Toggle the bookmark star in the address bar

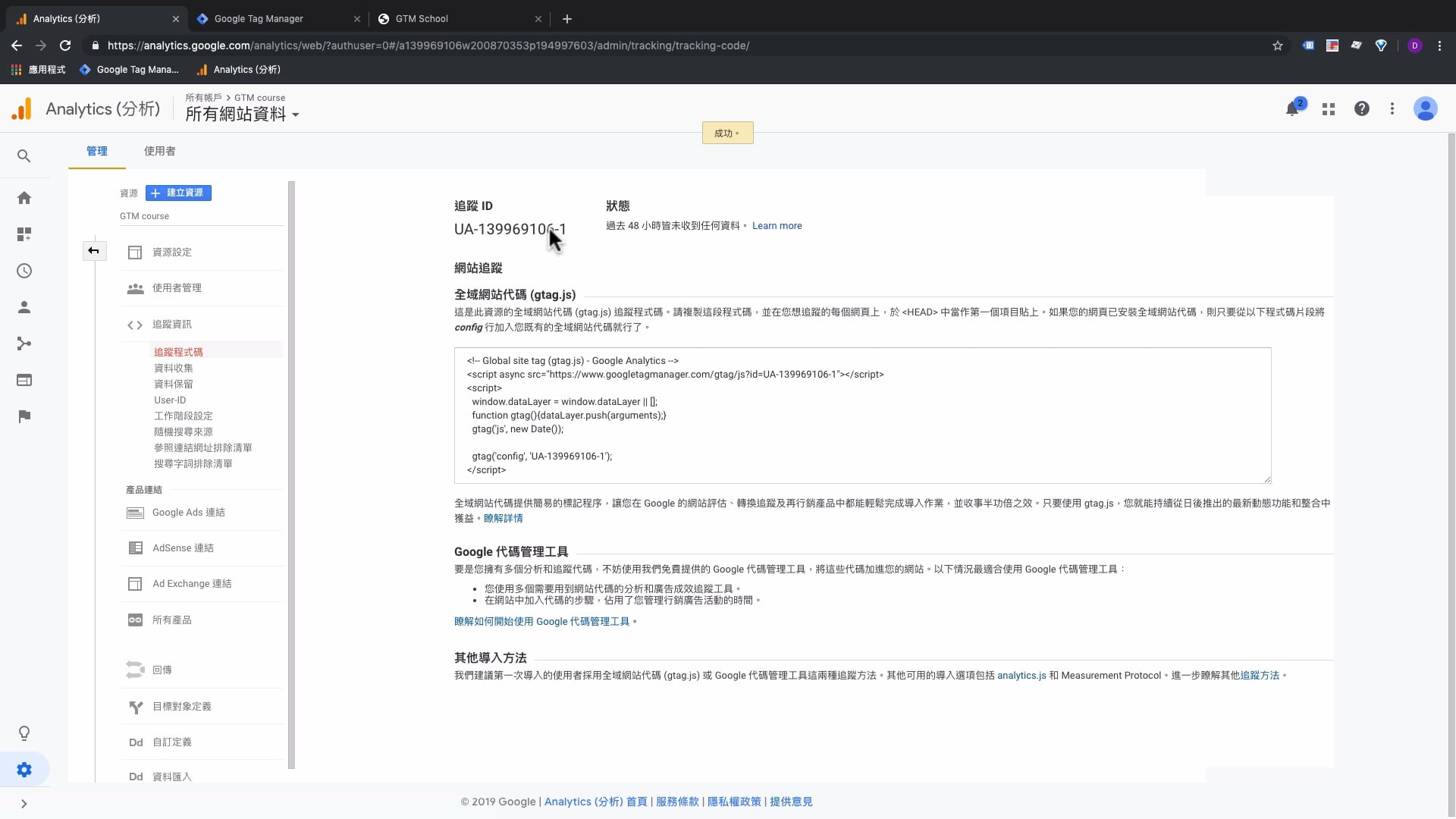[x=1277, y=45]
